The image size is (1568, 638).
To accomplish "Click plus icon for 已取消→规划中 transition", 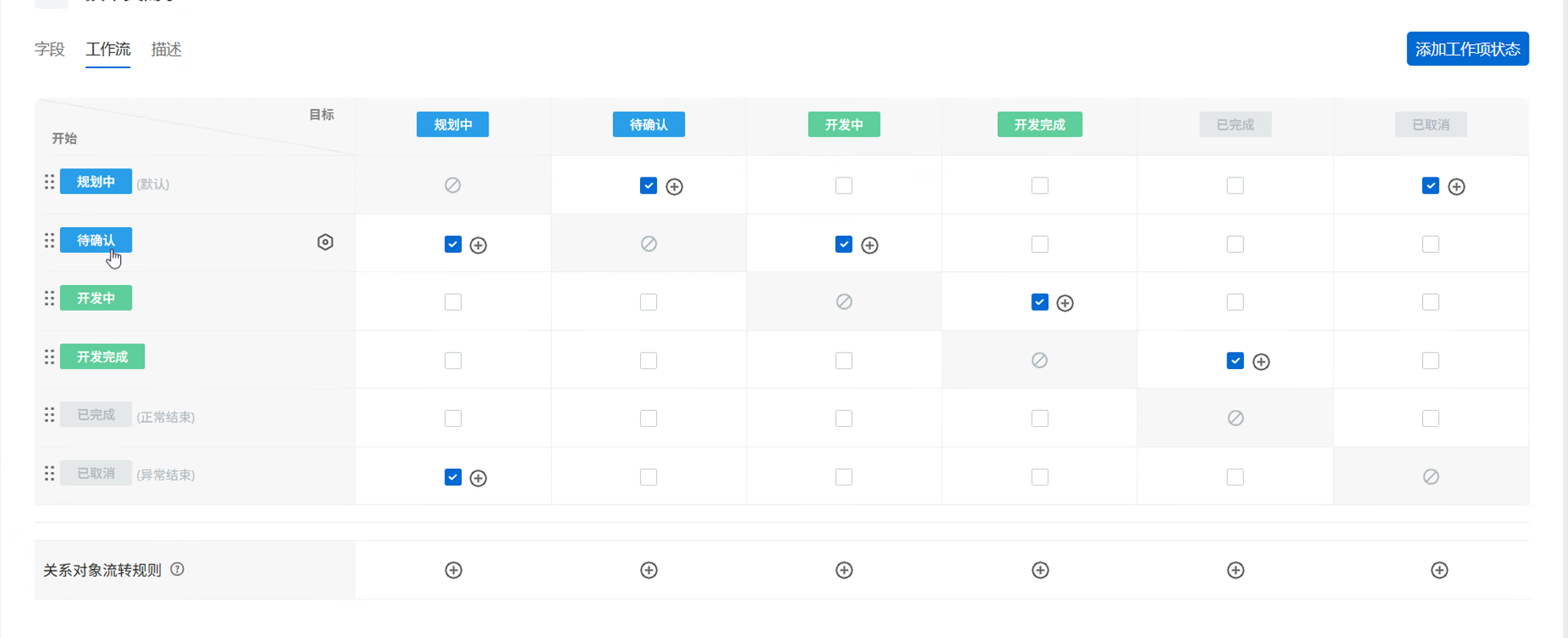I will tap(478, 478).
